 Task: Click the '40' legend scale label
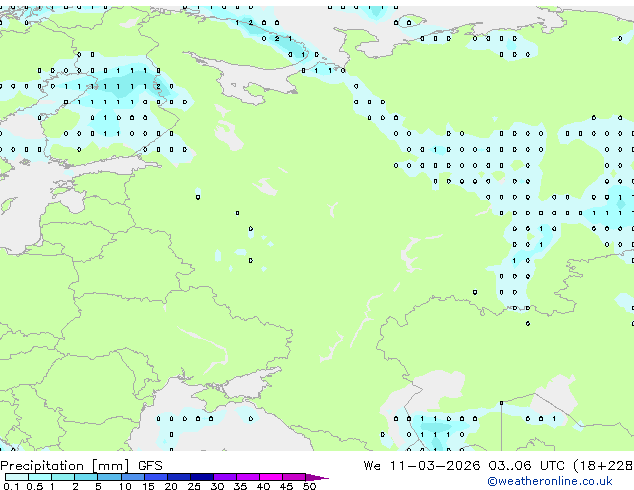click(x=263, y=486)
